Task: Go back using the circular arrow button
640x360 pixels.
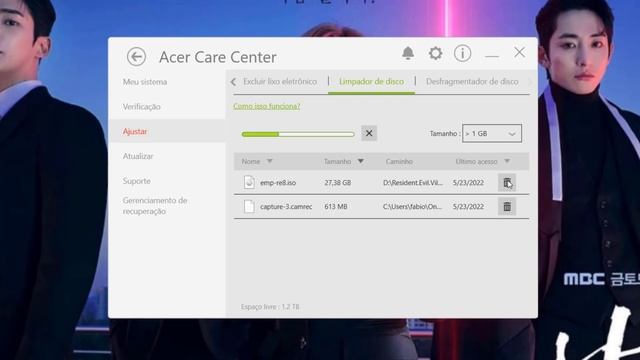Action: tap(136, 56)
